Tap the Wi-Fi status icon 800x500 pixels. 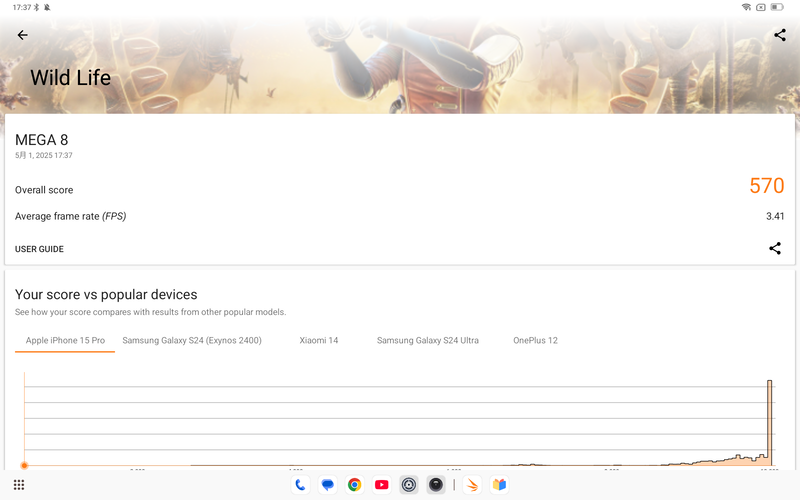click(x=746, y=7)
